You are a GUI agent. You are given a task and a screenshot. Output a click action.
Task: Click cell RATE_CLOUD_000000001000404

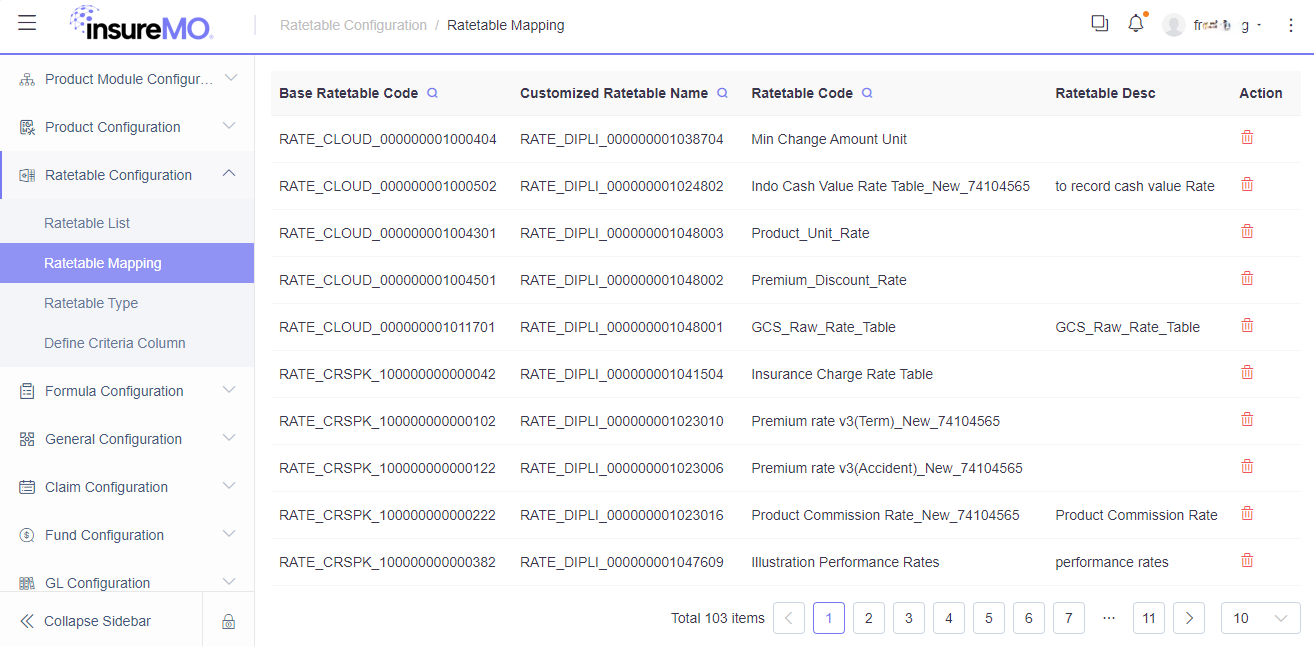point(388,139)
